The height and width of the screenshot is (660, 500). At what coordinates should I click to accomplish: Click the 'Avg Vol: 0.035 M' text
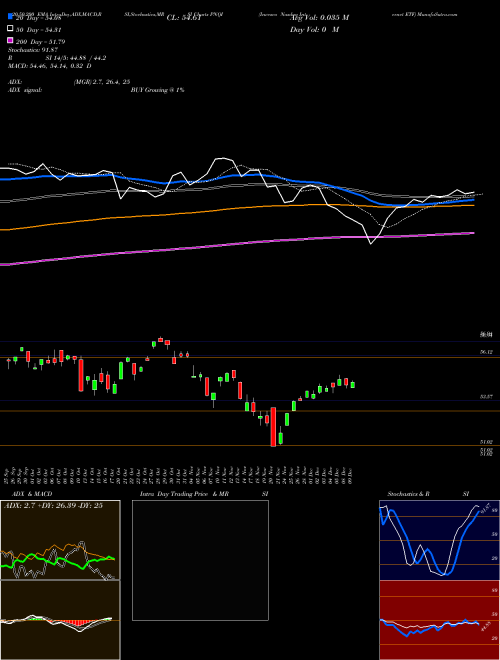click(319, 18)
